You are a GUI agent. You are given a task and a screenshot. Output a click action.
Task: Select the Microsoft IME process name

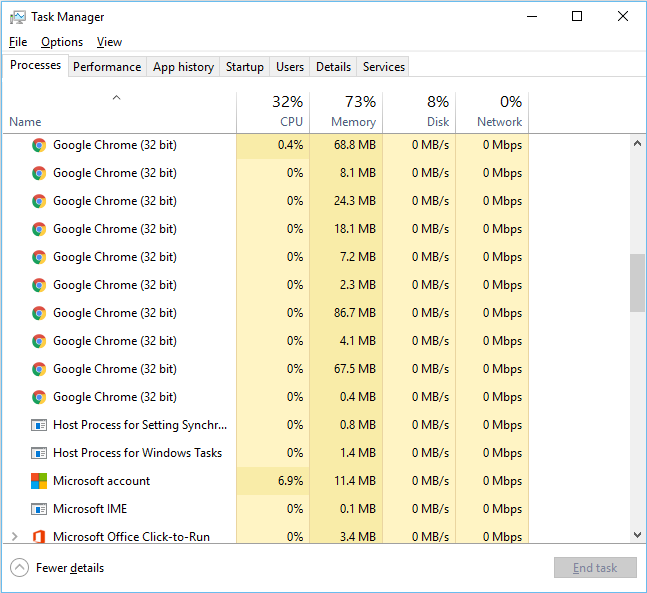(x=90, y=509)
